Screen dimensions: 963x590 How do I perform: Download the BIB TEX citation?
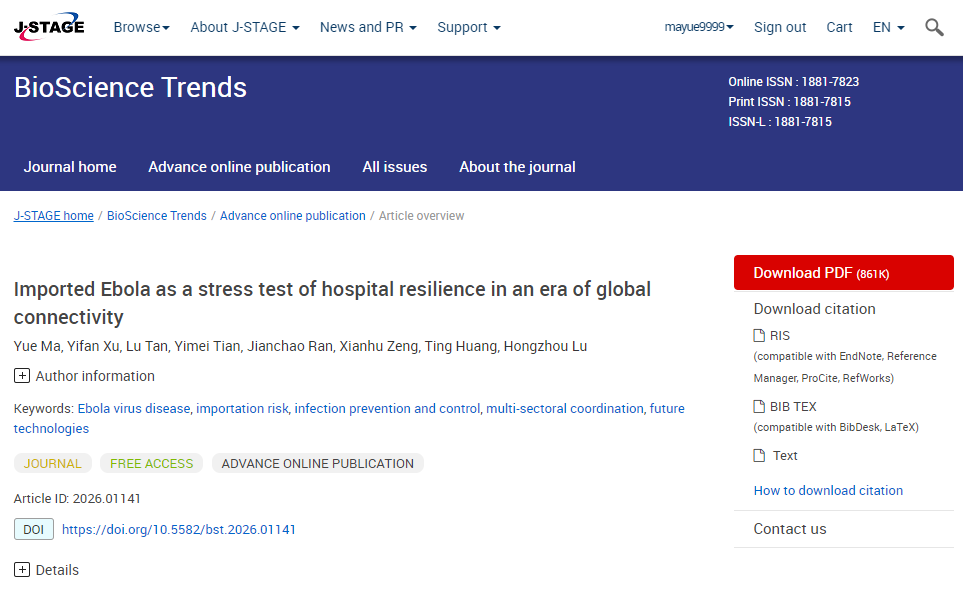793,406
